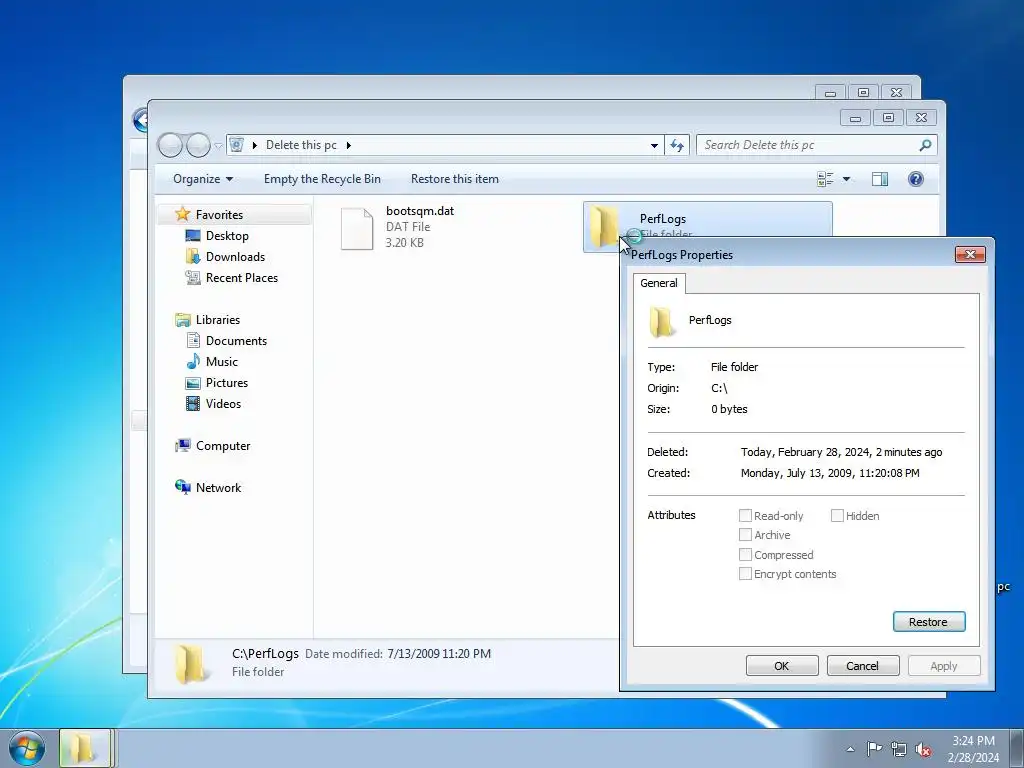This screenshot has width=1024, height=768.
Task: Click Empty the Recycle Bin
Action: click(322, 179)
